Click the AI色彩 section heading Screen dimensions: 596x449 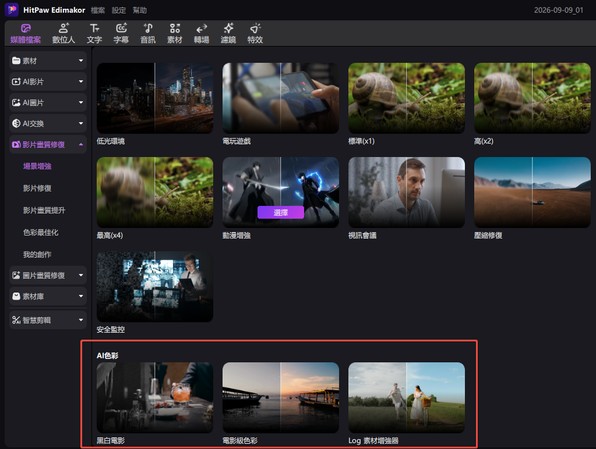(107, 355)
